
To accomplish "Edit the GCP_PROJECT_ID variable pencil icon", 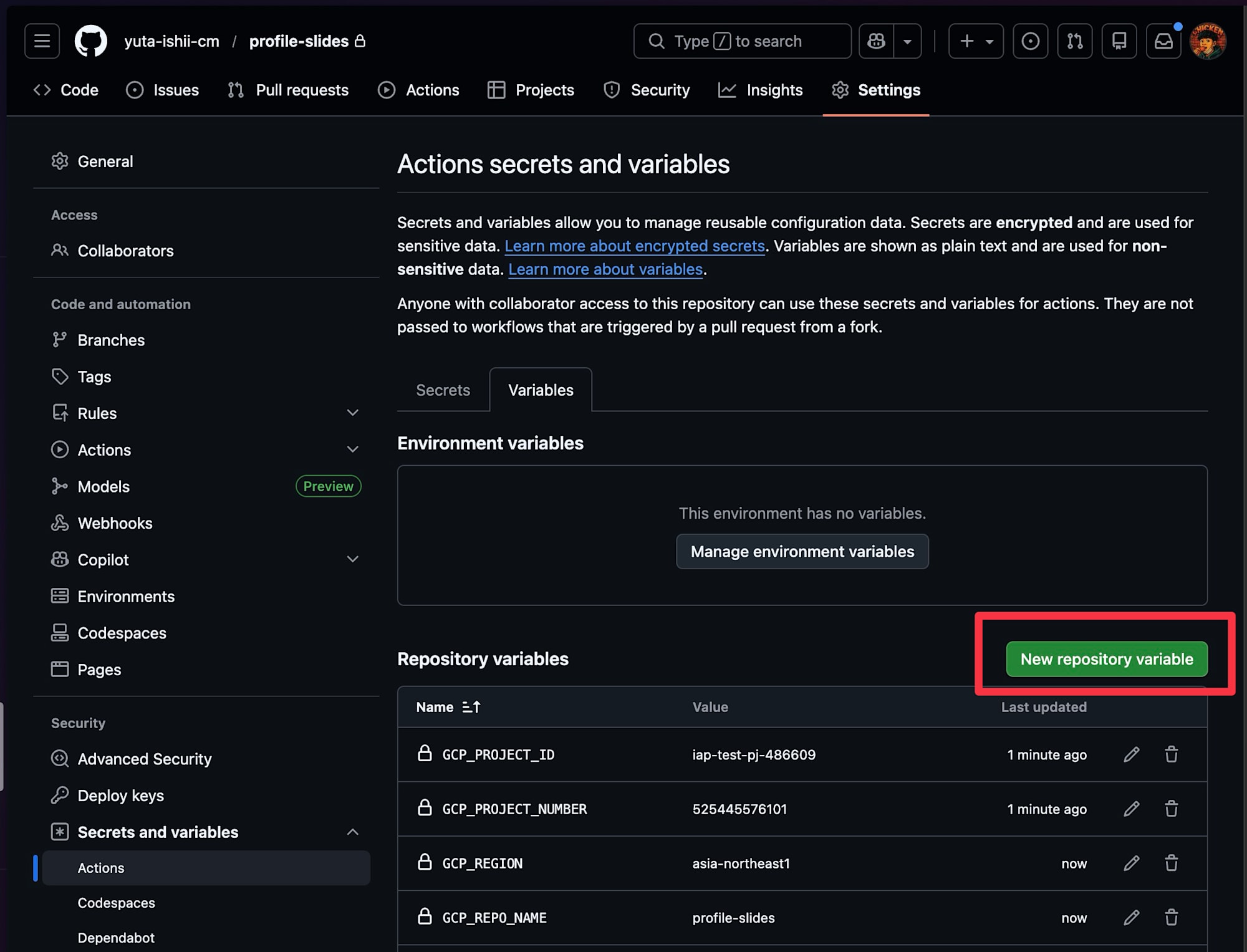I will pos(1131,754).
